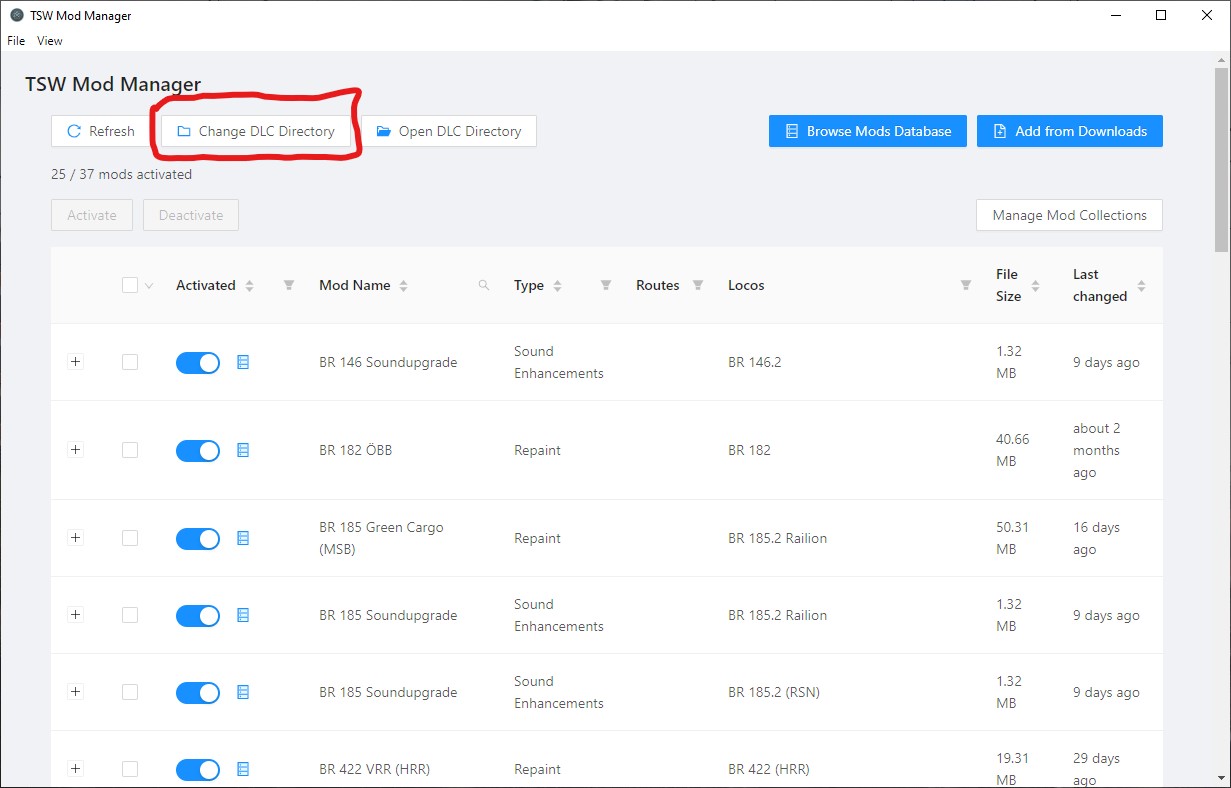Open the File menu
Screen dimensions: 1231x788
16,41
